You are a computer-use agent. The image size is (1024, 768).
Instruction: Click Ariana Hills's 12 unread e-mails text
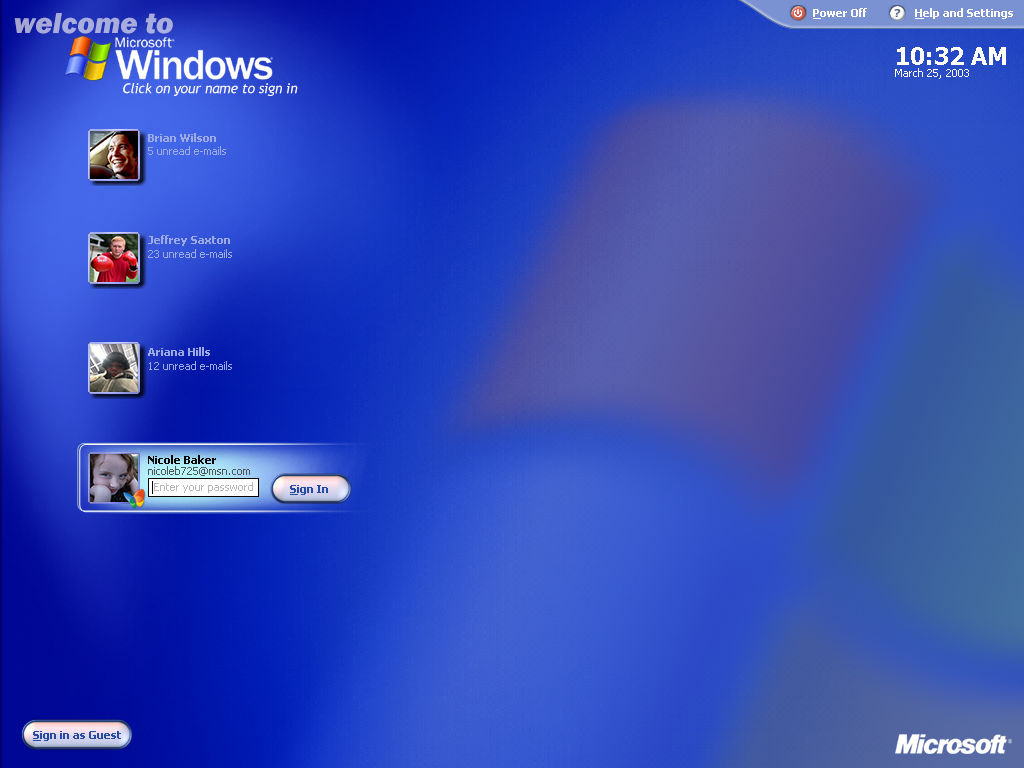pyautogui.click(x=188, y=366)
